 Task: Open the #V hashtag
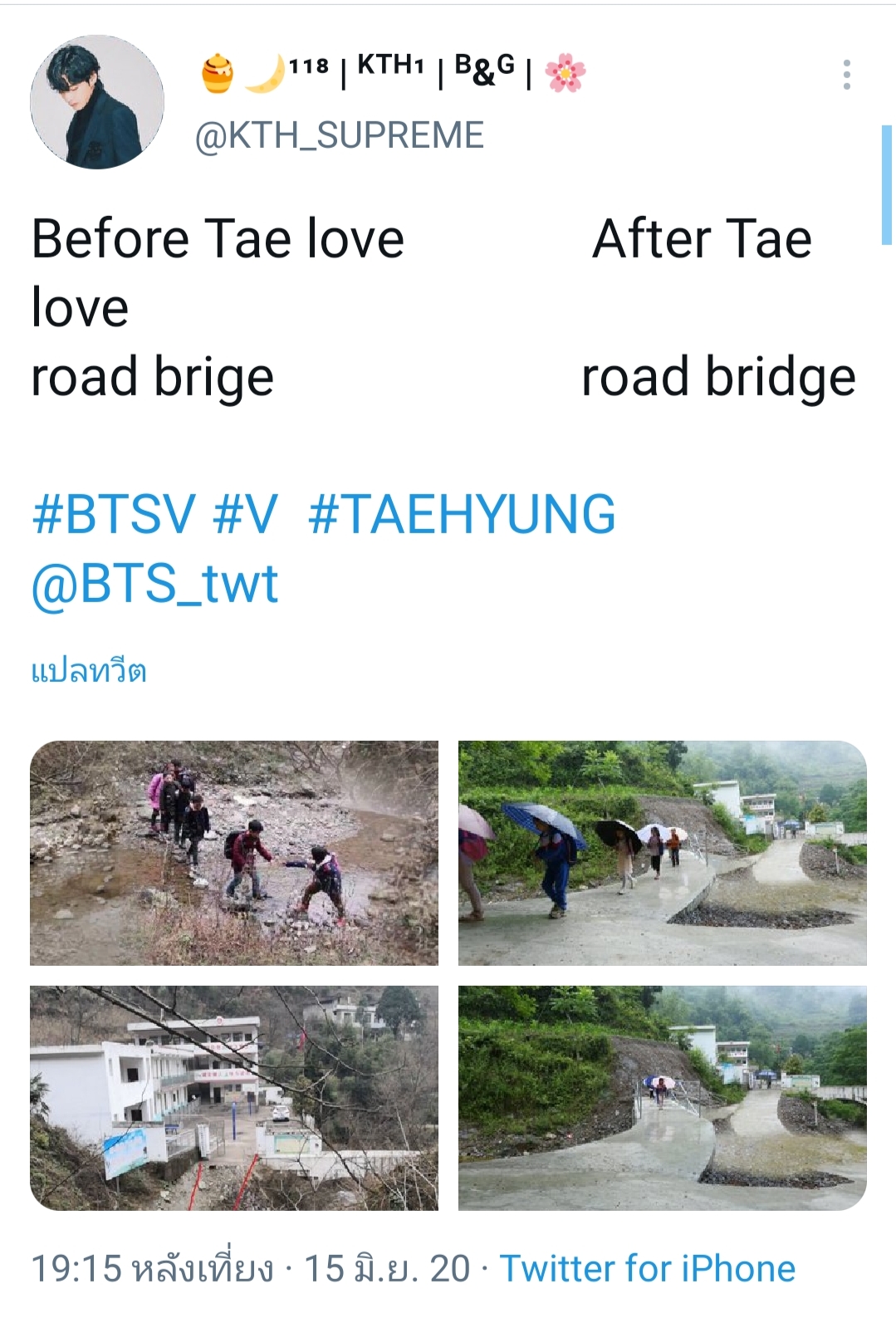click(245, 514)
